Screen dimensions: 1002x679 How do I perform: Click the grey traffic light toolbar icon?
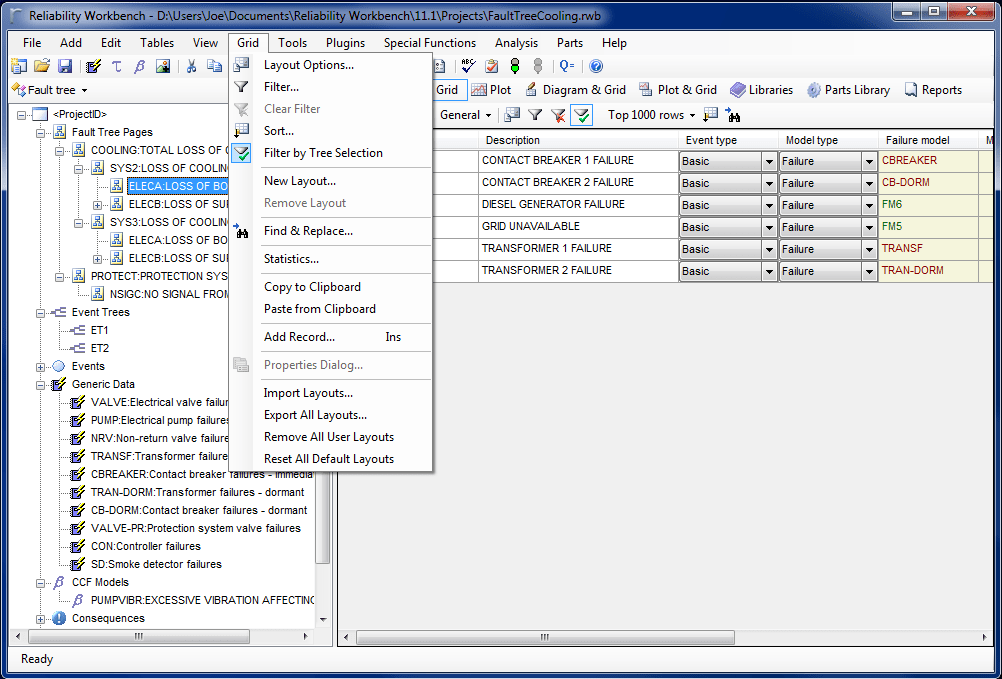point(538,66)
